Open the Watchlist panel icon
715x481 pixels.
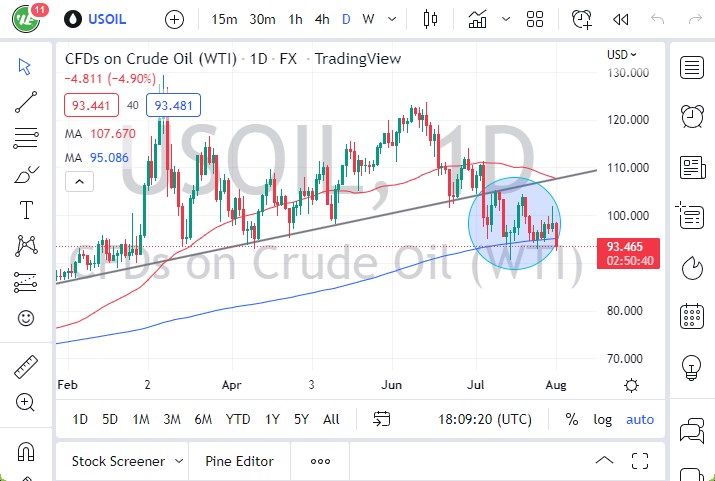tap(691, 68)
